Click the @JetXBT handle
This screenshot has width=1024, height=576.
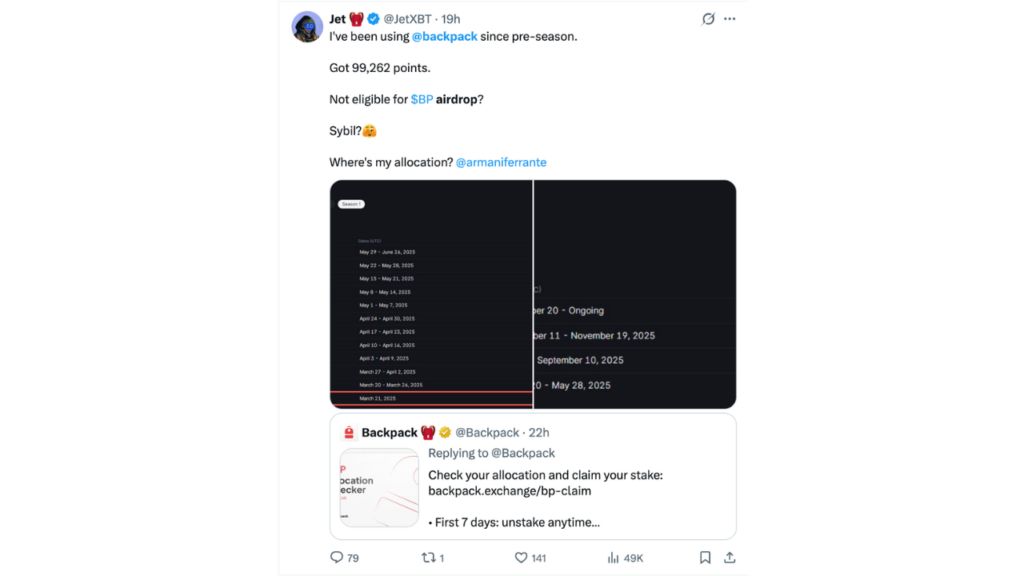[408, 19]
